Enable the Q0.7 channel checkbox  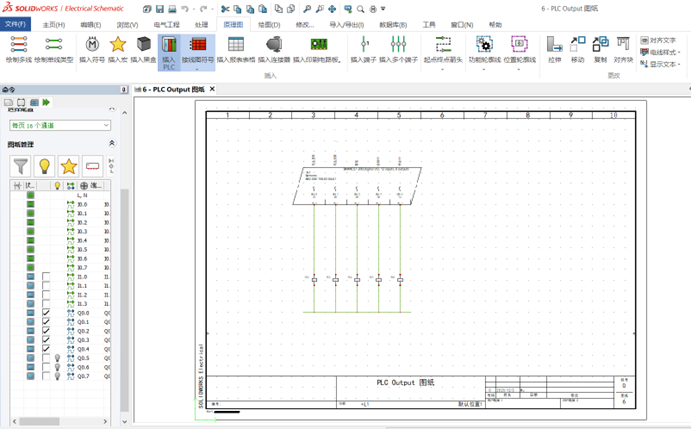click(46, 376)
